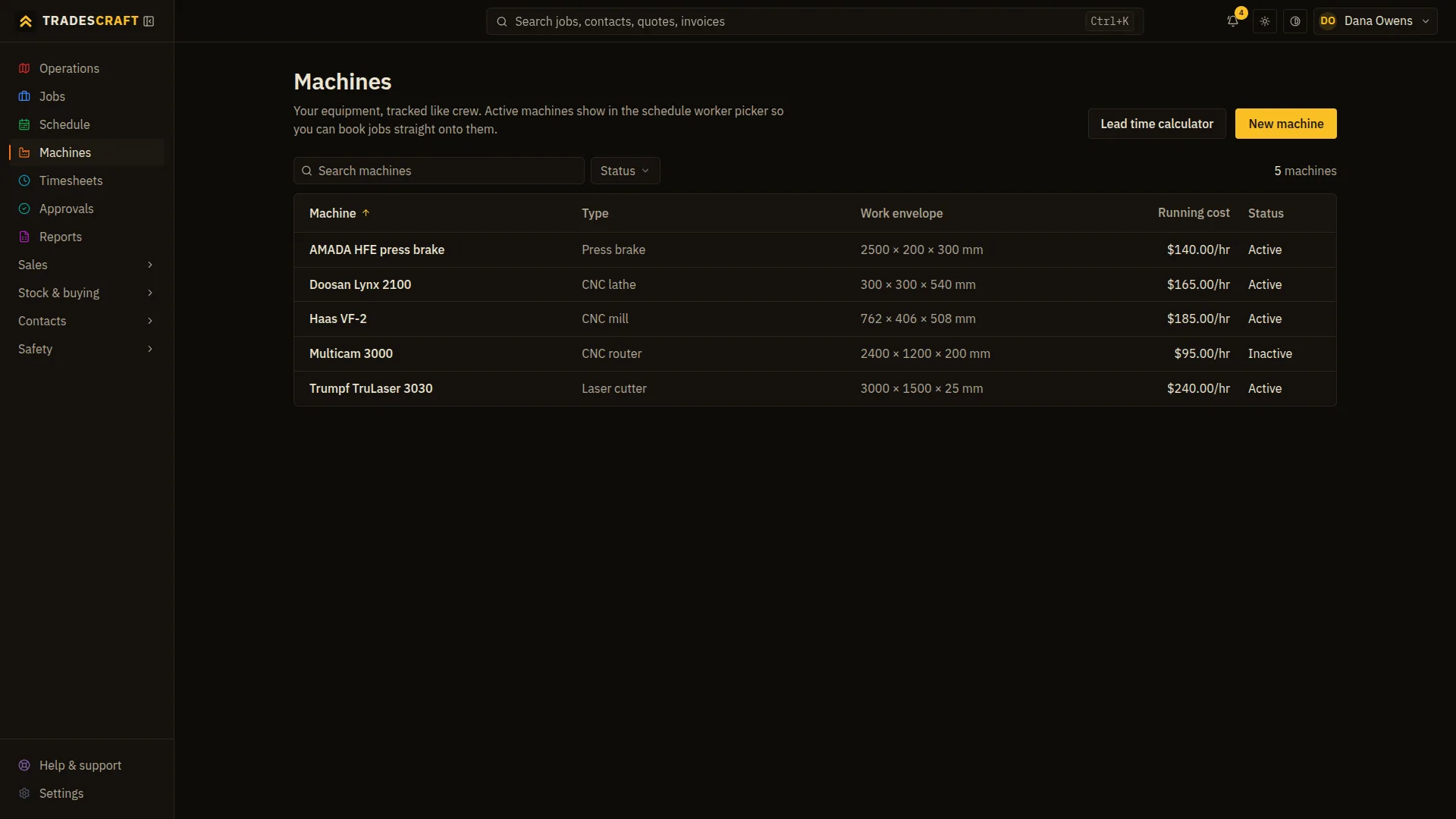Click the Settings gear icon

point(24,793)
